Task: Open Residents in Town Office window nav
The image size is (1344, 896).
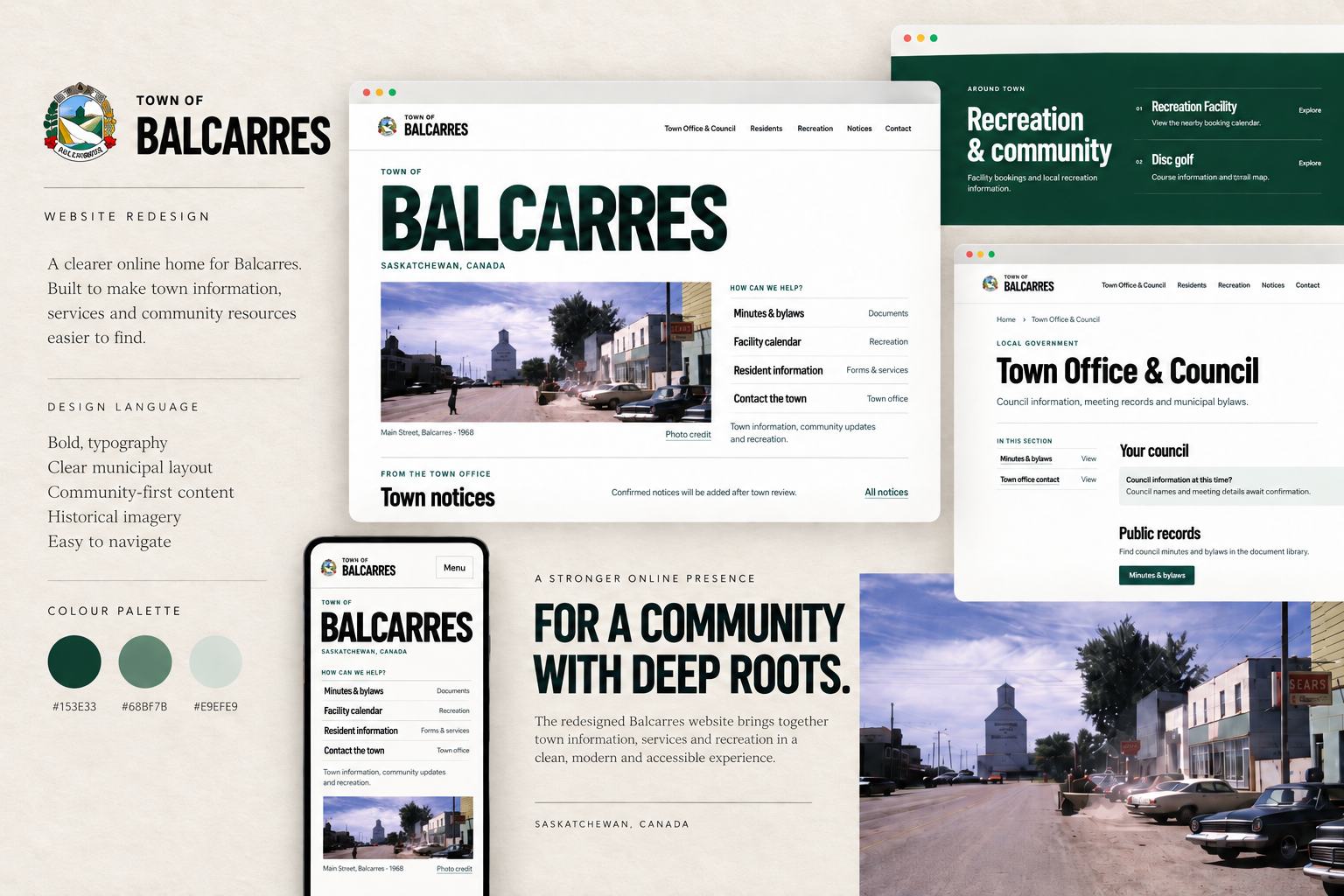Action: [1192, 285]
